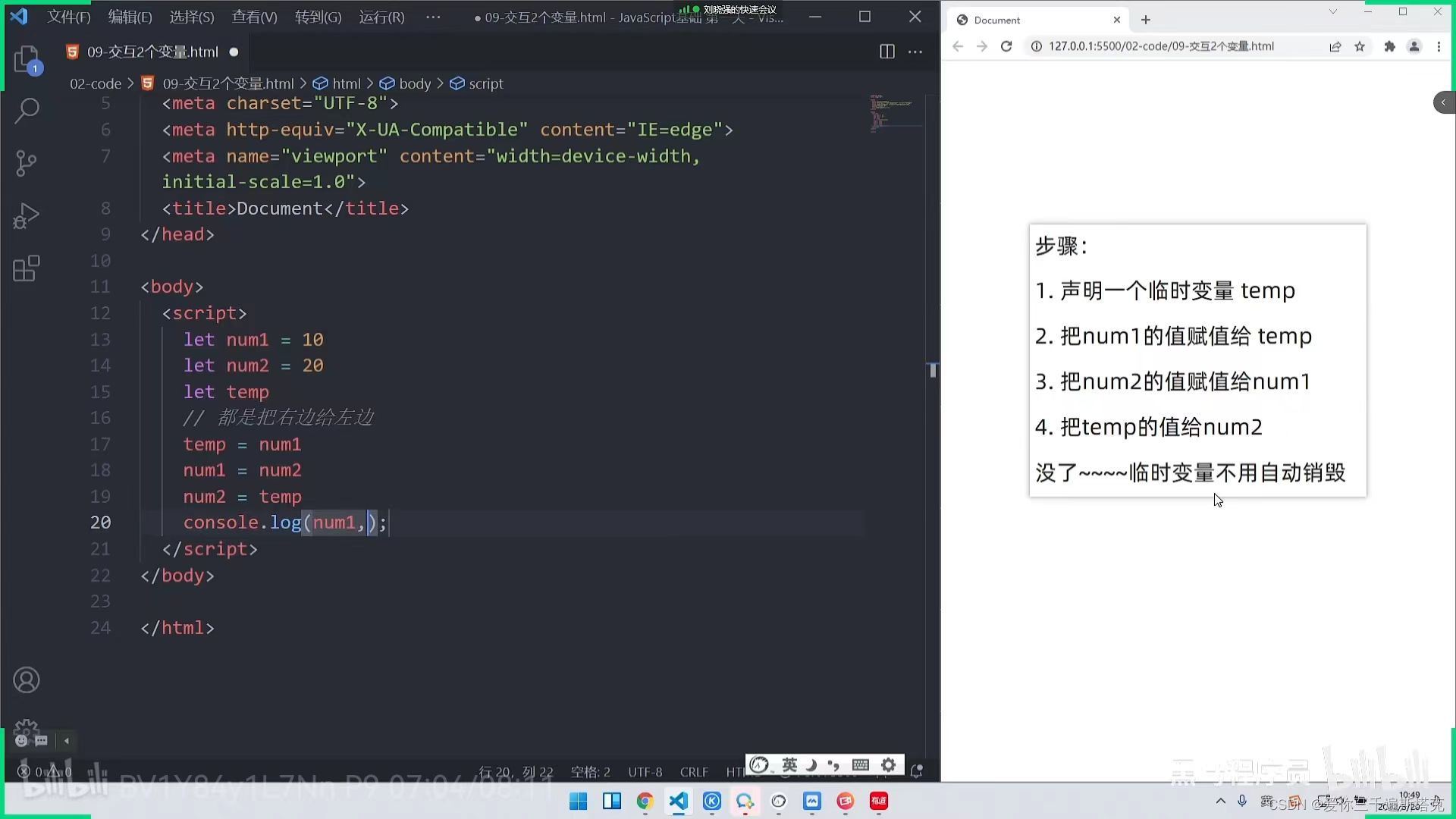This screenshot has width=1456, height=819.
Task: Toggle IME moon (night mode) icon
Action: (811, 764)
